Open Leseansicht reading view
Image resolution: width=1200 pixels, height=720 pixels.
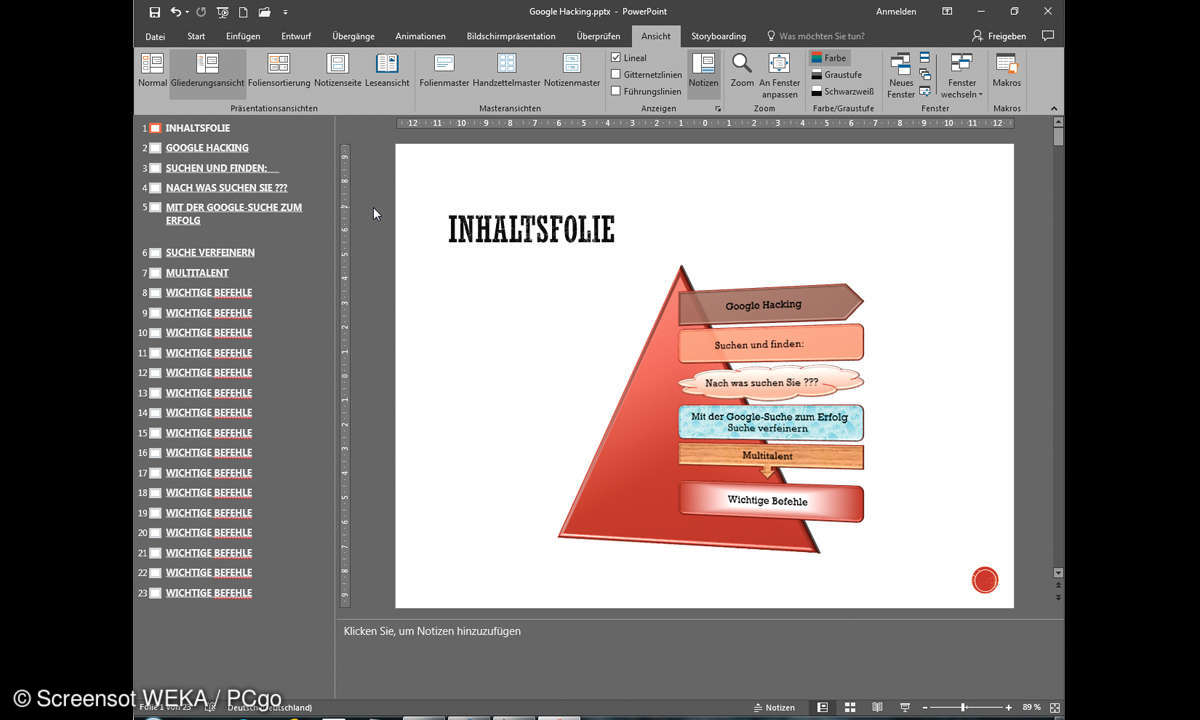click(387, 71)
